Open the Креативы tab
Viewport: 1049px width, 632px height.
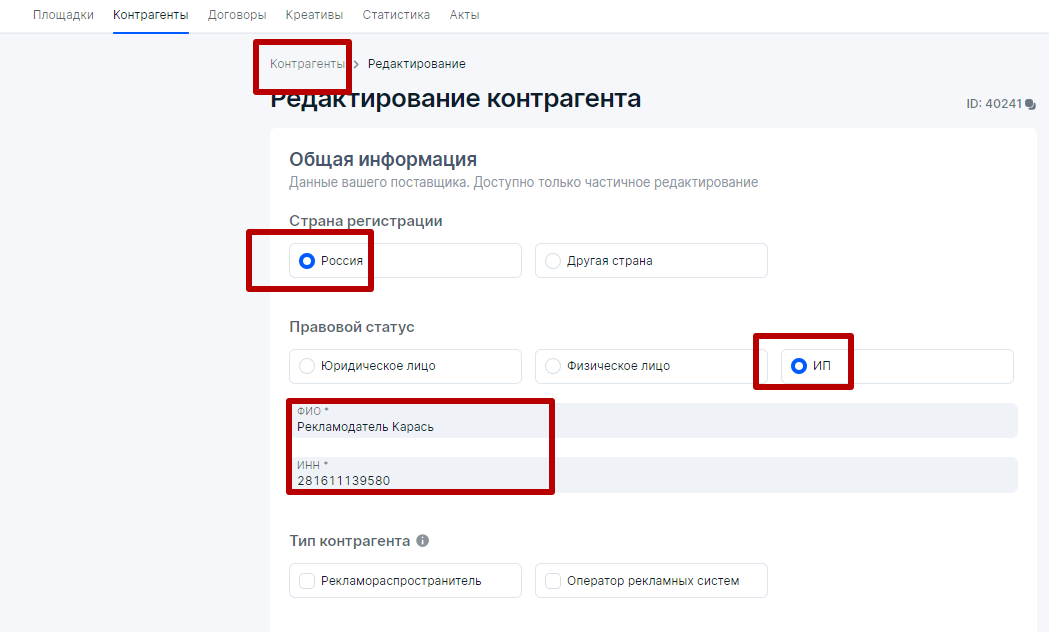pos(314,15)
